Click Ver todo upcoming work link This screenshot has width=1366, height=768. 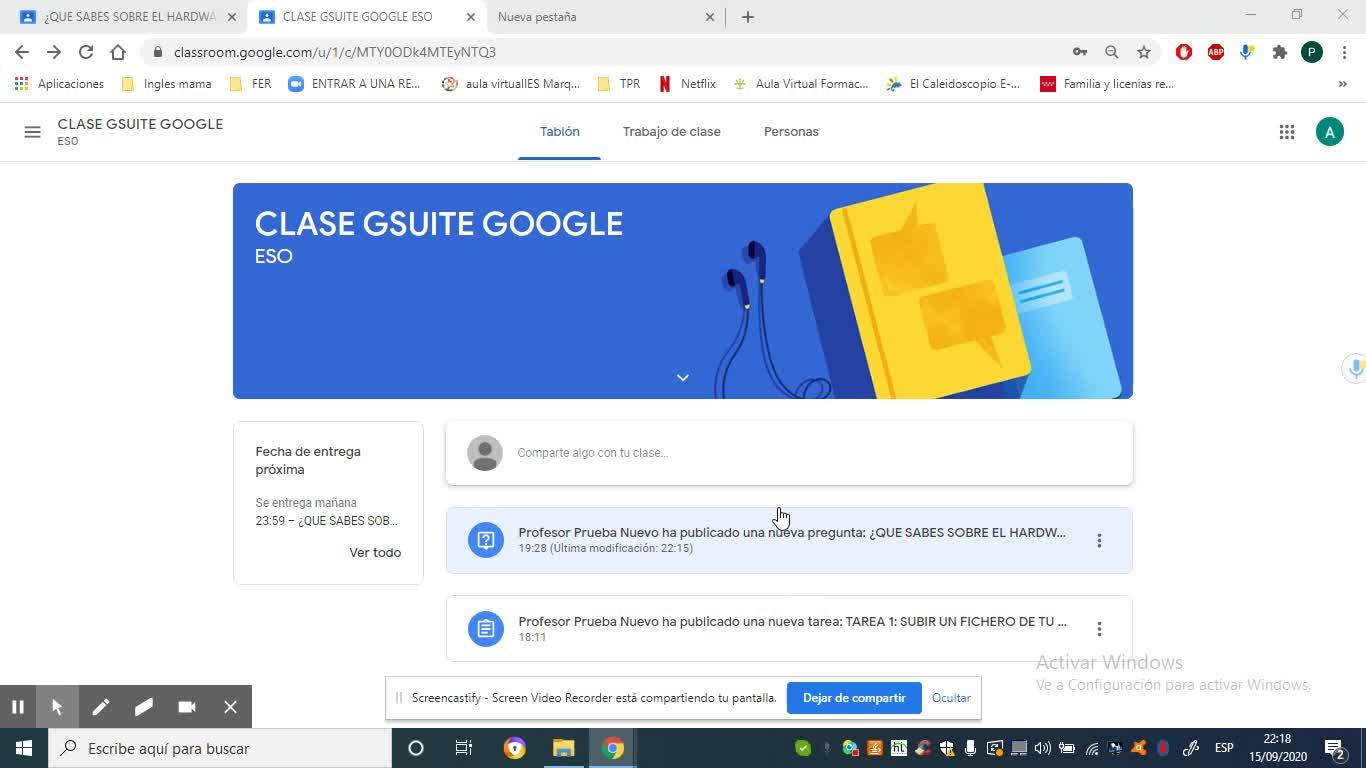click(x=375, y=552)
